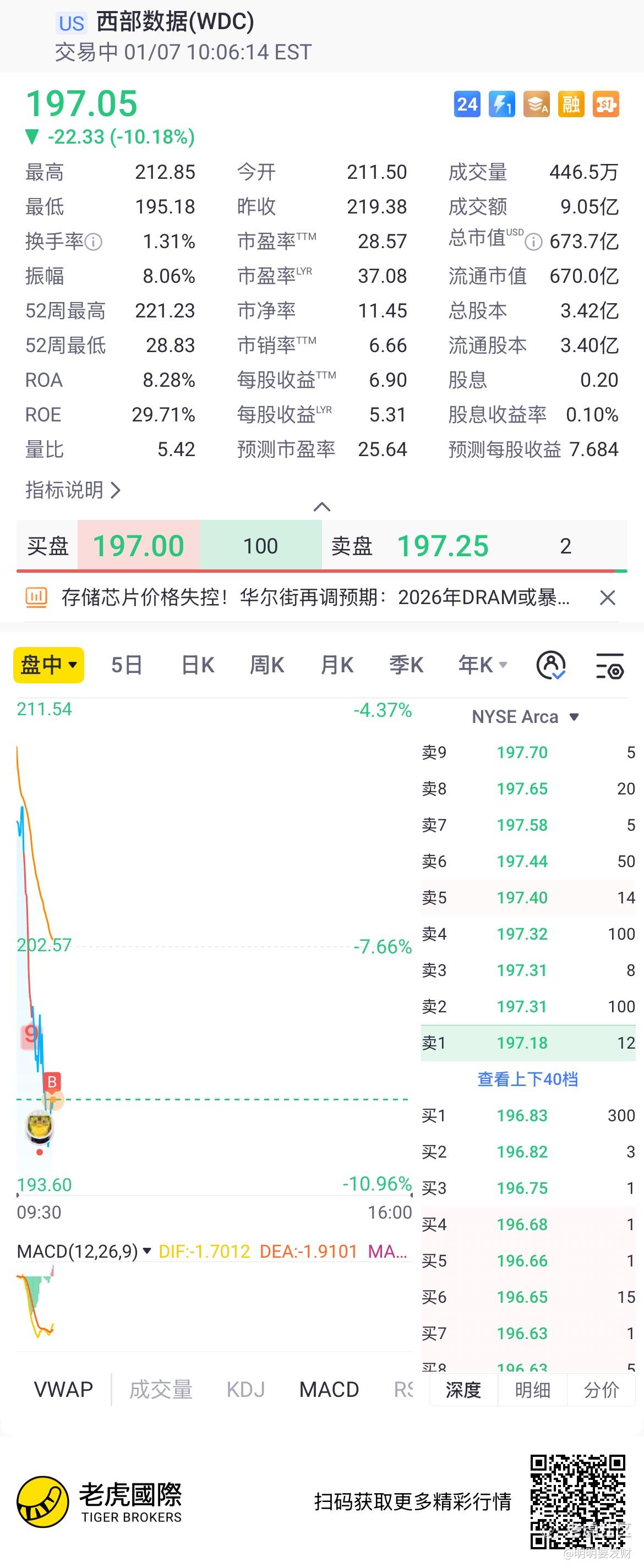Collapse the stats panel chevron

tap(321, 506)
